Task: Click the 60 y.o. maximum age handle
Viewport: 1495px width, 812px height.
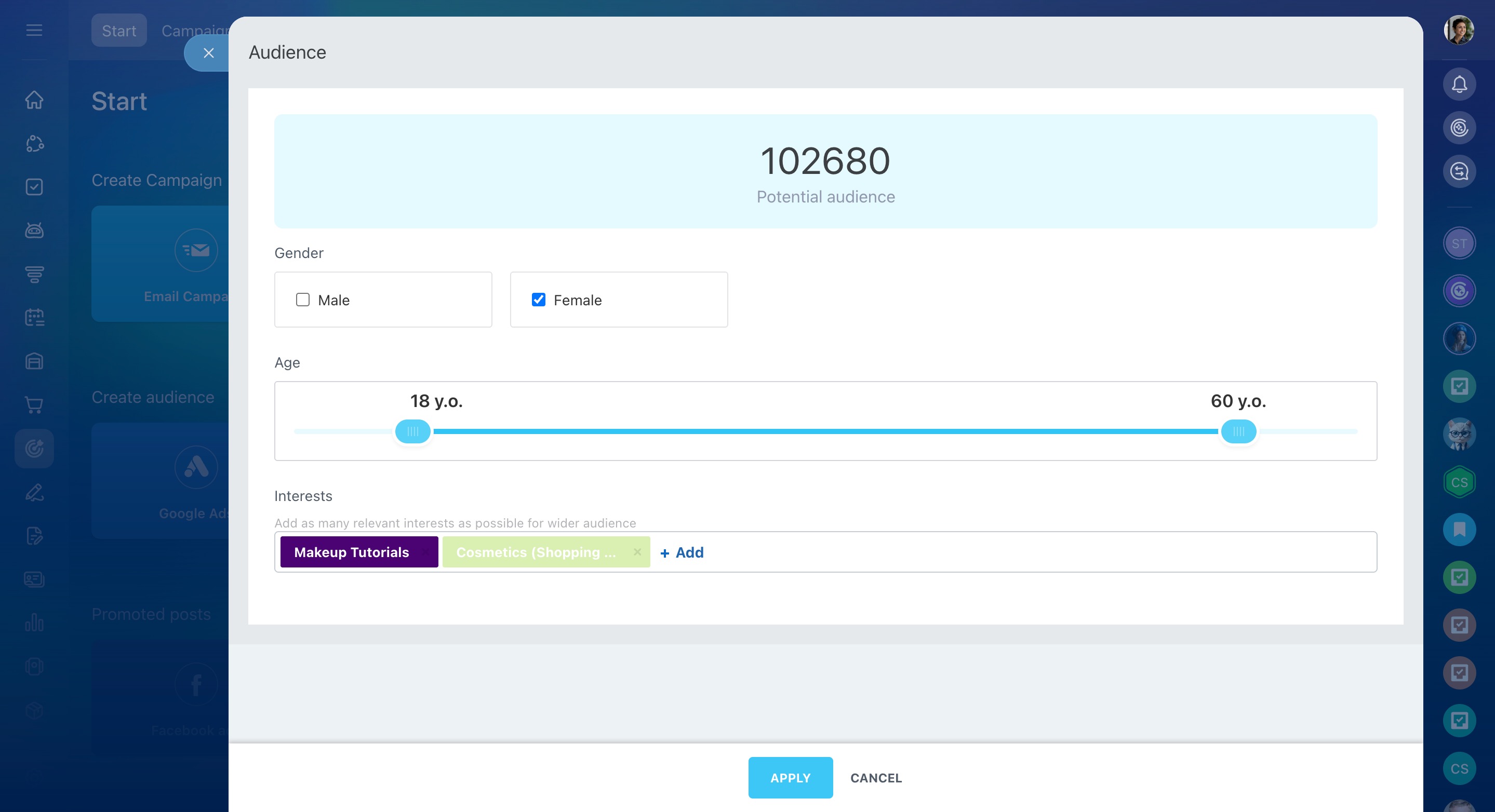Action: tap(1238, 431)
